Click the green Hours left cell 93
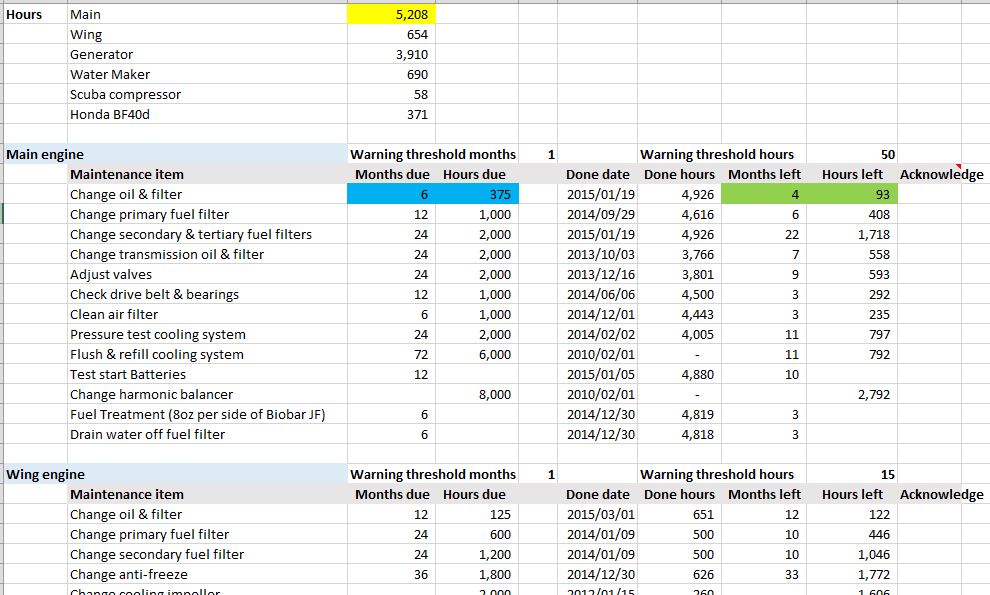Screen dimensions: 990x595 pyautogui.click(x=851, y=195)
